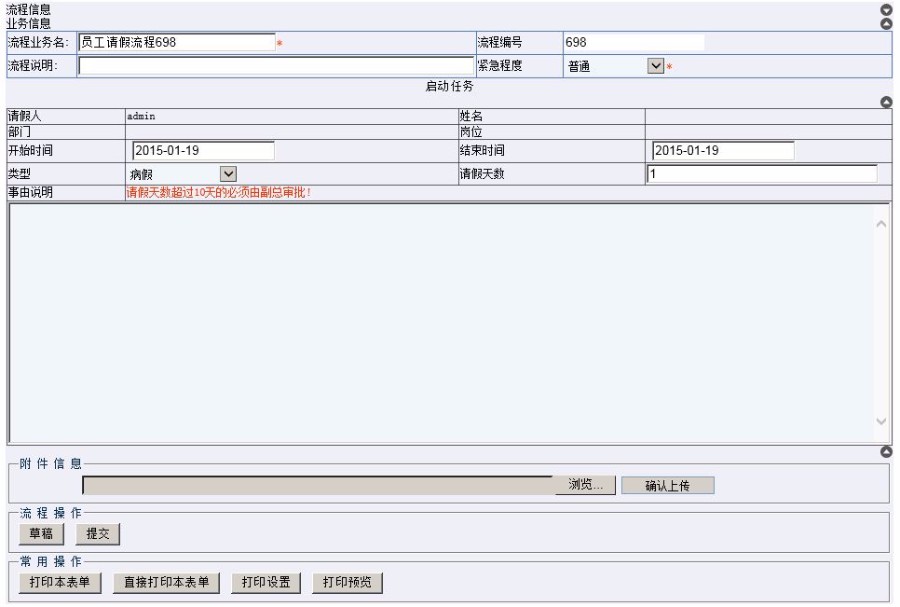900x607 pixels.
Task: Click the 流程信息 header text
Action: [x=28, y=10]
